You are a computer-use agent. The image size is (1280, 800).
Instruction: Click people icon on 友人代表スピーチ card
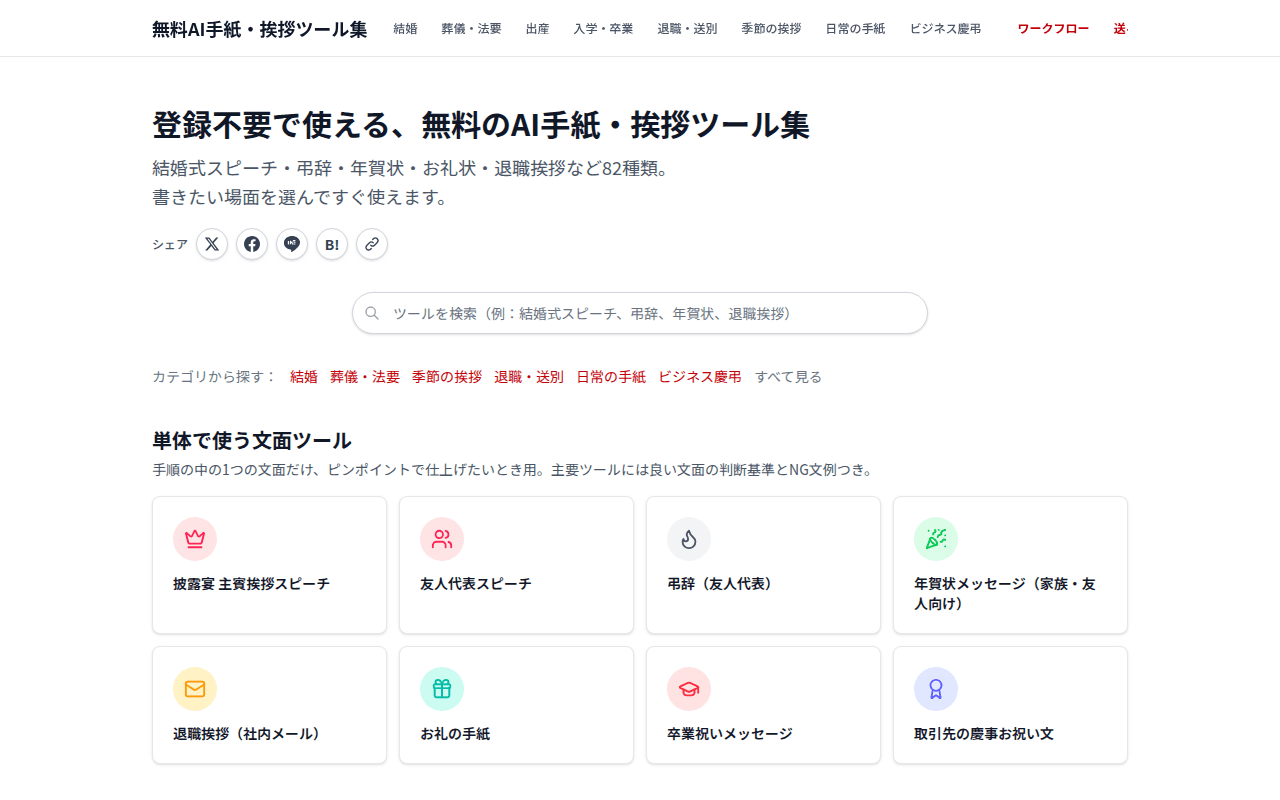point(442,539)
